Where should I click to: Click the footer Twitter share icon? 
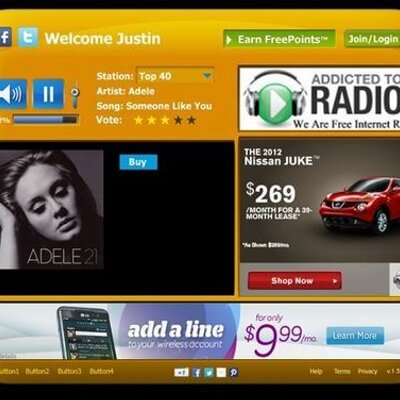[x=209, y=372]
